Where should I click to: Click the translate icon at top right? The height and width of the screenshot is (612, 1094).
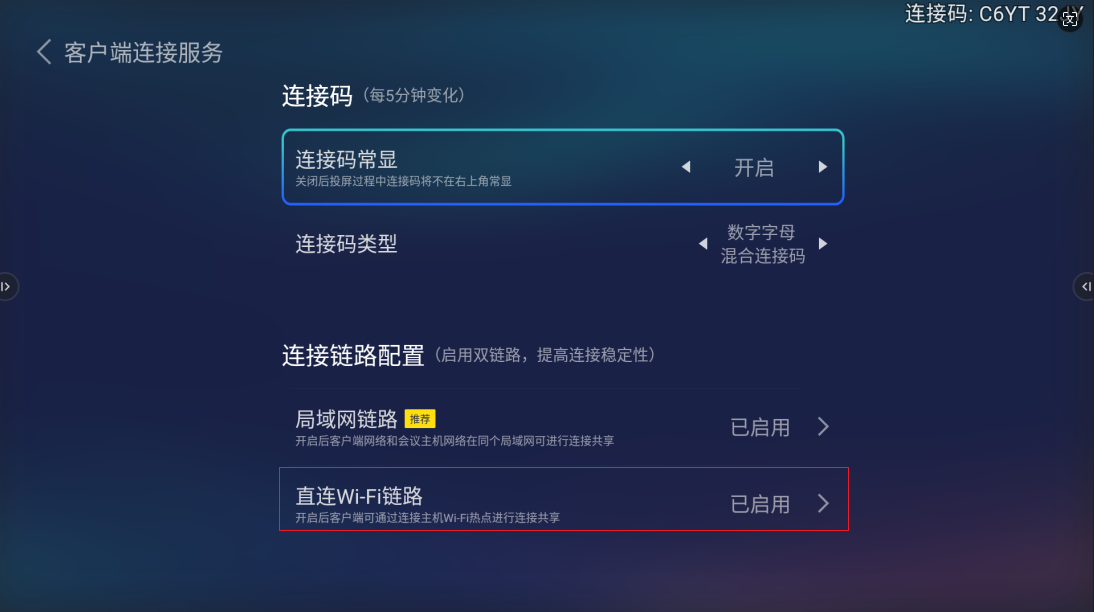(x=1071, y=18)
